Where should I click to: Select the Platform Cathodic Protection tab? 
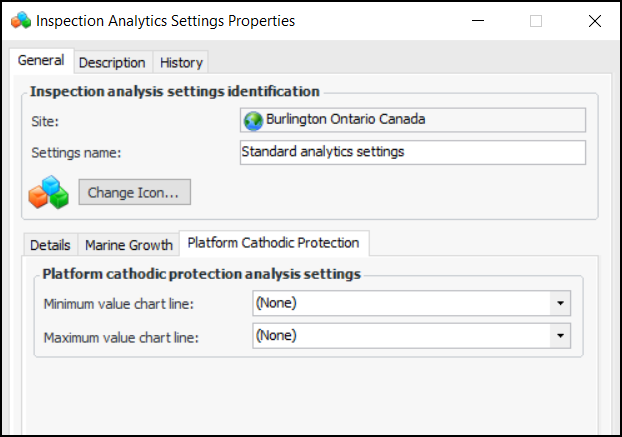pos(274,243)
